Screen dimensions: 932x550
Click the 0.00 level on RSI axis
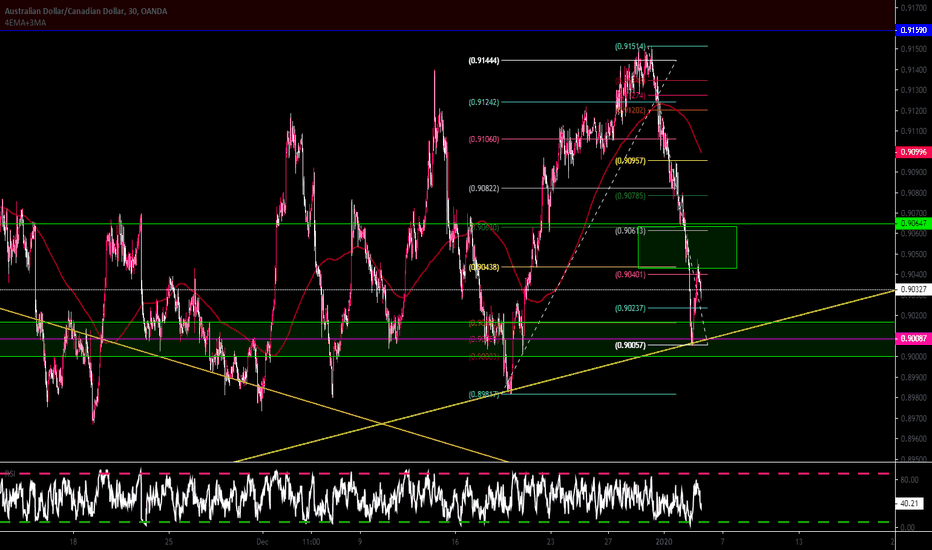pyautogui.click(x=908, y=527)
